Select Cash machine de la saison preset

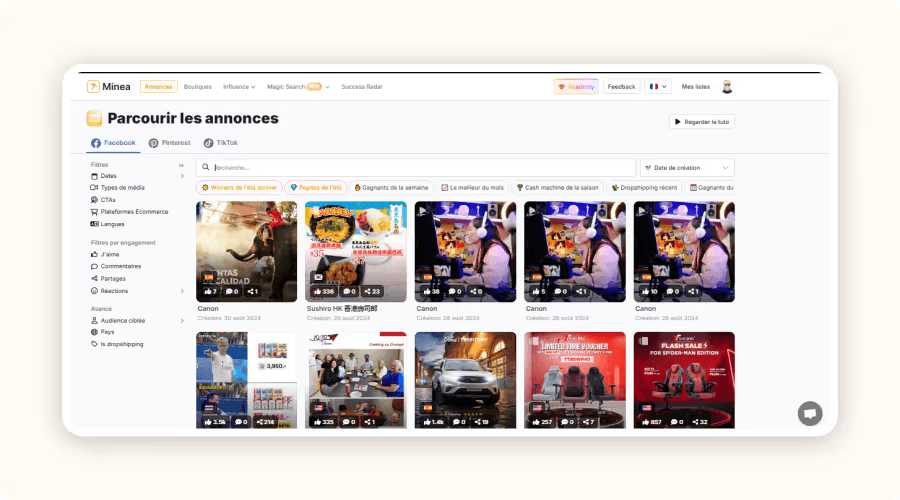coord(557,188)
